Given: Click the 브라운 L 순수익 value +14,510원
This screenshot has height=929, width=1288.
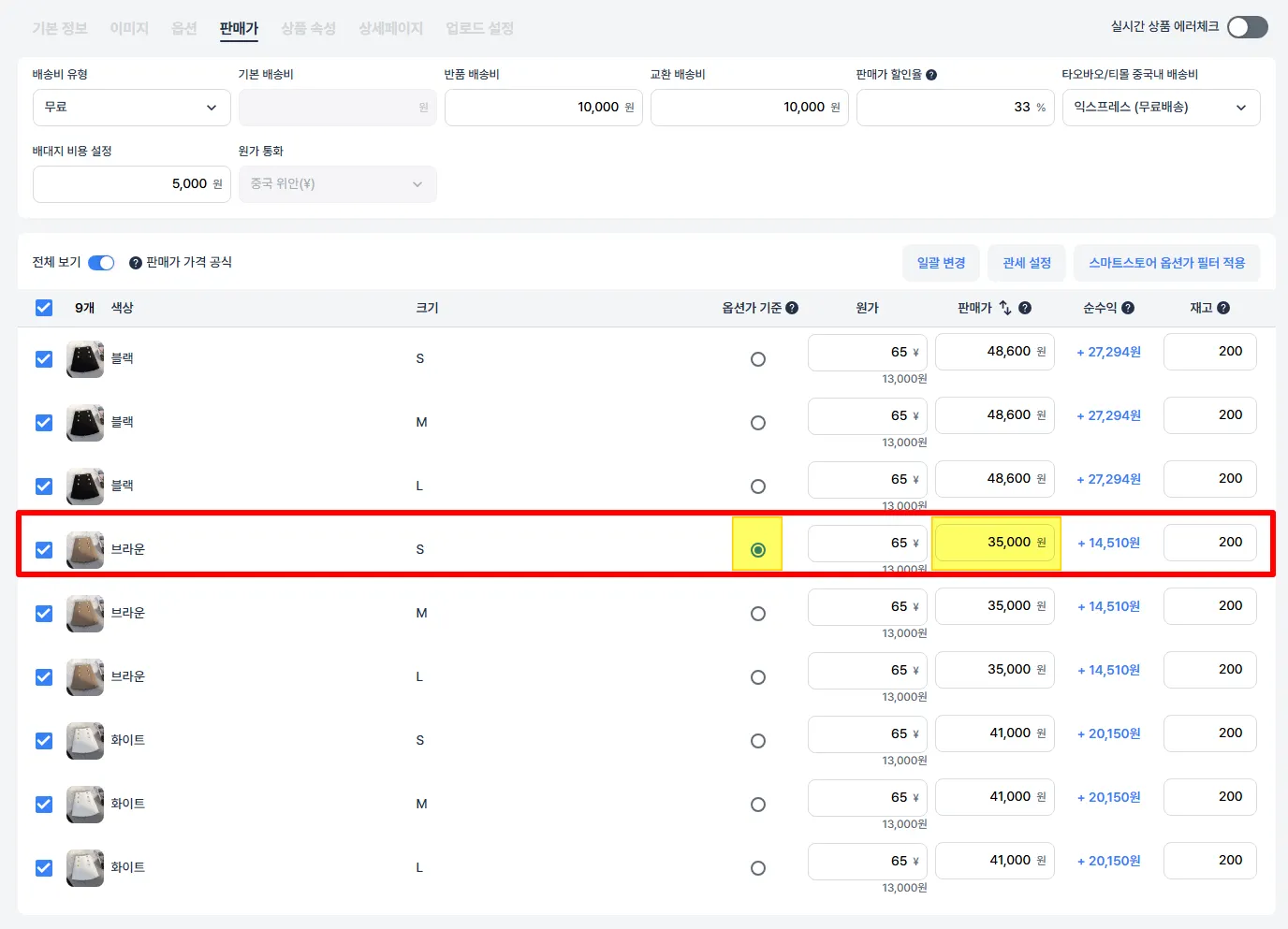Looking at the screenshot, I should click(1109, 671).
